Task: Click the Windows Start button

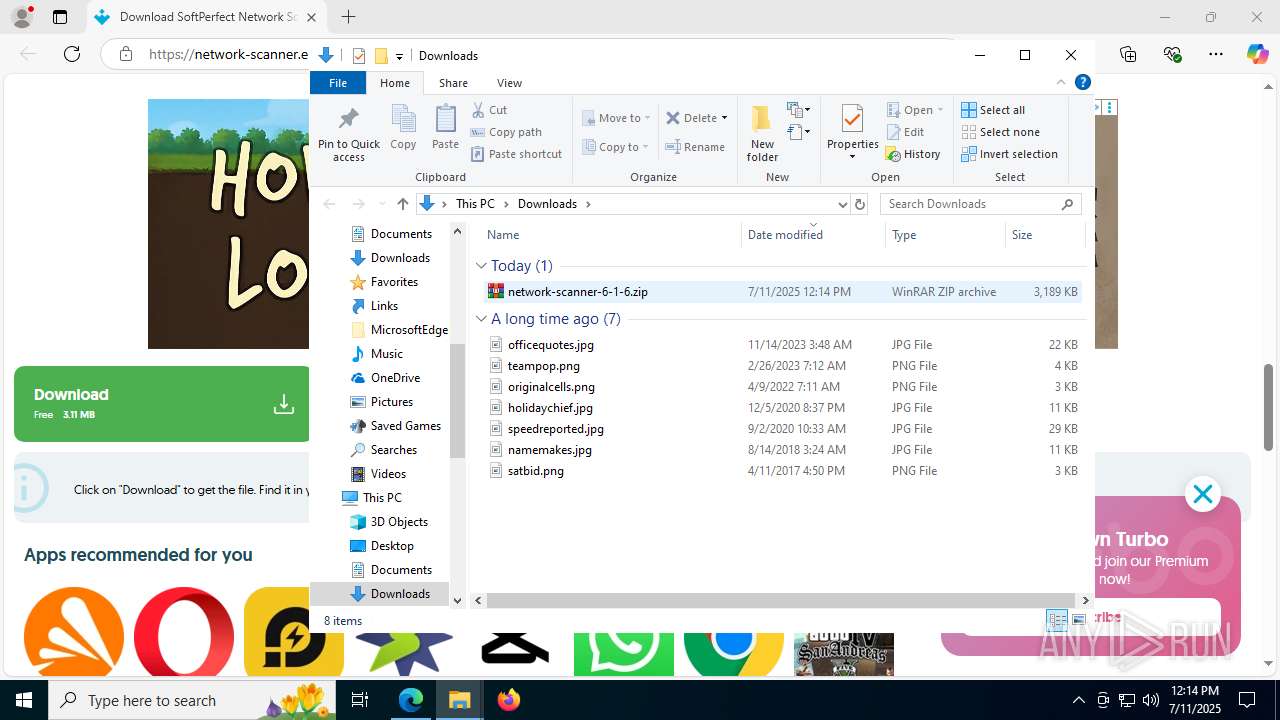Action: 24,700
